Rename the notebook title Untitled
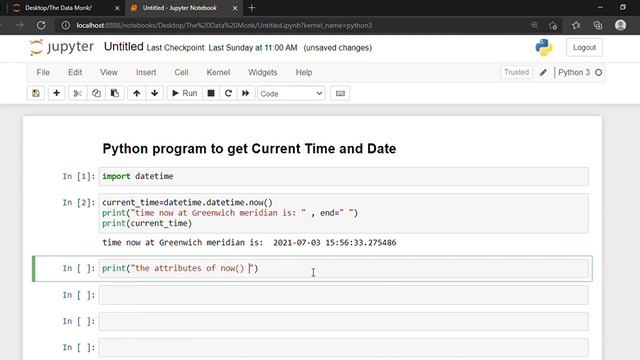This screenshot has width=640, height=360. (x=123, y=47)
